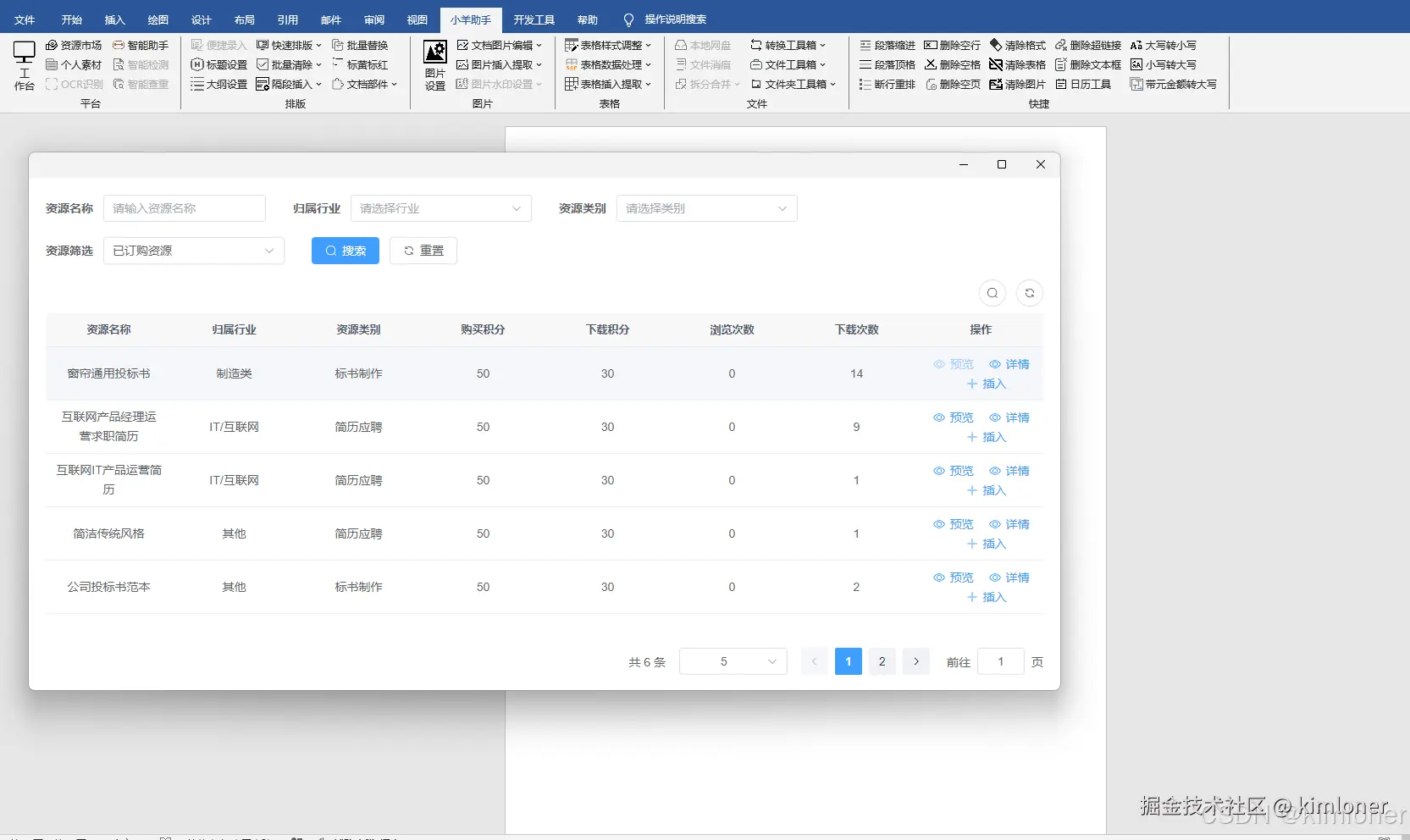Click round search icon above the table
Screen dimensions: 1410x840
(x=993, y=293)
